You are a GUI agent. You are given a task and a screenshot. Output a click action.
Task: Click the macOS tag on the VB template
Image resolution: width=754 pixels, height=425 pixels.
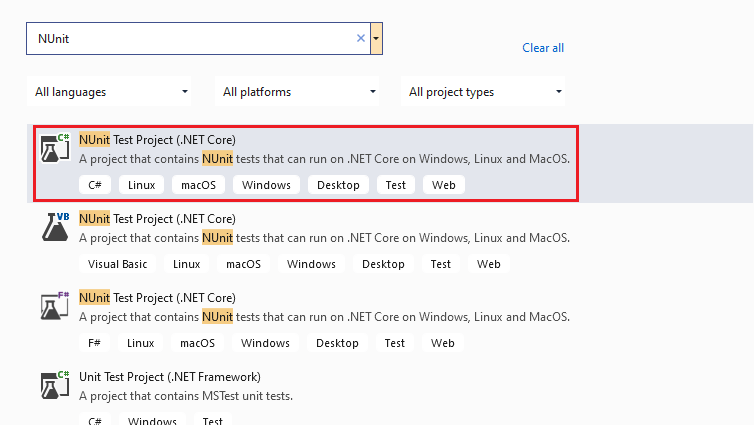pyautogui.click(x=243, y=264)
